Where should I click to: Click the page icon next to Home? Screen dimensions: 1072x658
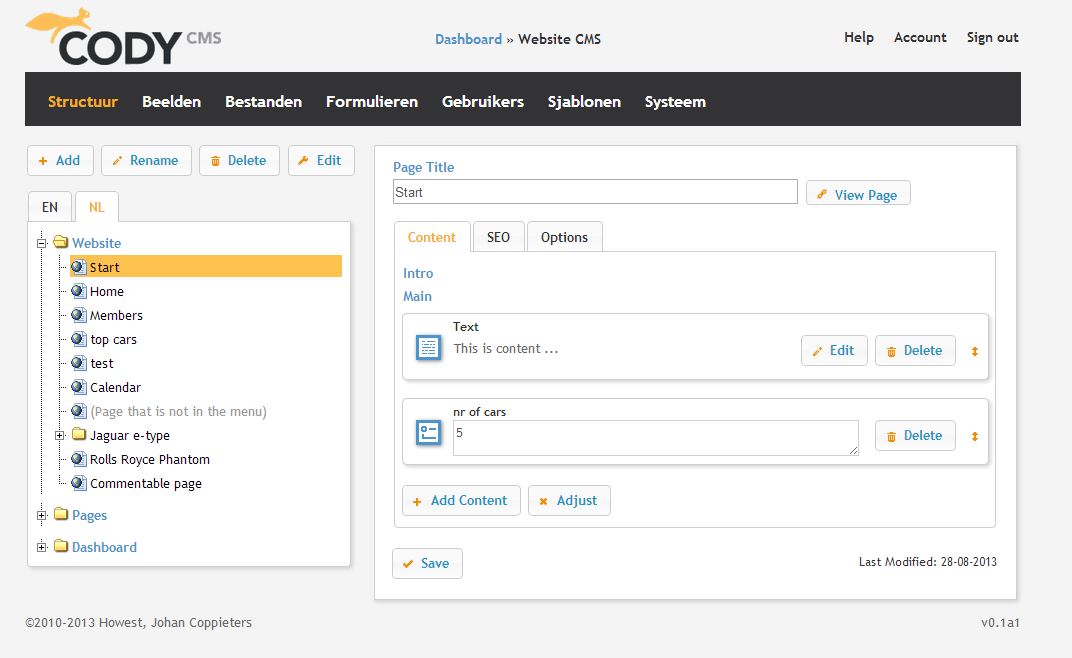79,291
